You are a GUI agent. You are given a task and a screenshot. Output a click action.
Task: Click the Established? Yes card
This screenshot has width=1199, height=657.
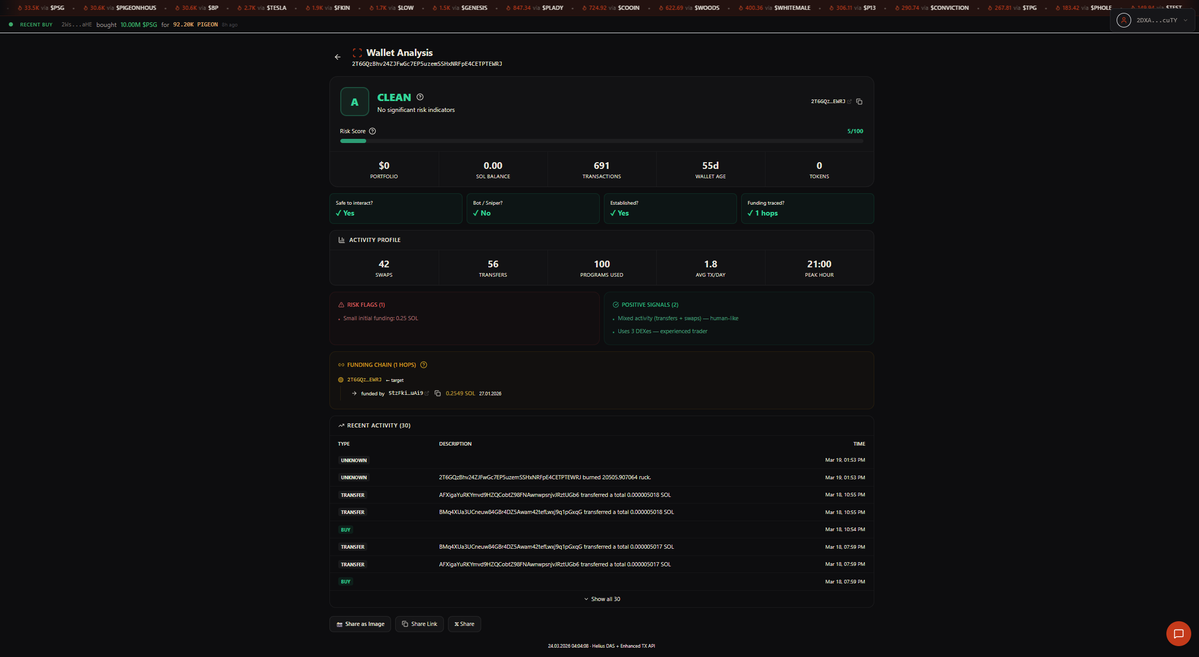point(671,209)
